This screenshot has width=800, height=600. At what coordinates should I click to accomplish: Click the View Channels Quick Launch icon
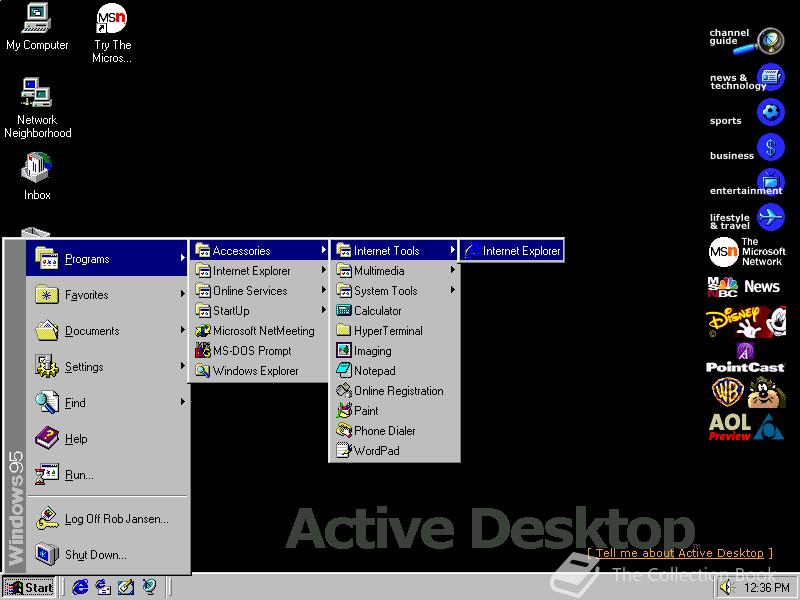pyautogui.click(x=149, y=587)
